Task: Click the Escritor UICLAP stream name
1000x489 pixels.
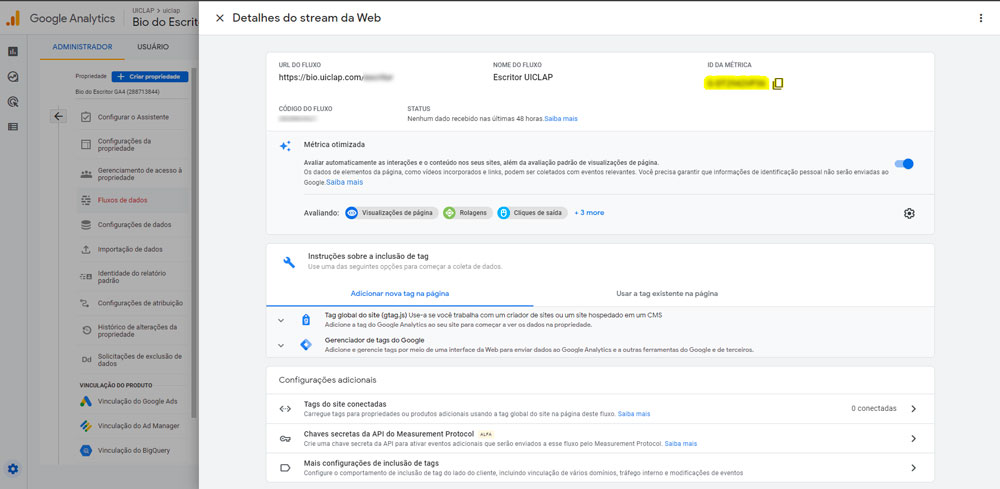Action: [x=521, y=77]
